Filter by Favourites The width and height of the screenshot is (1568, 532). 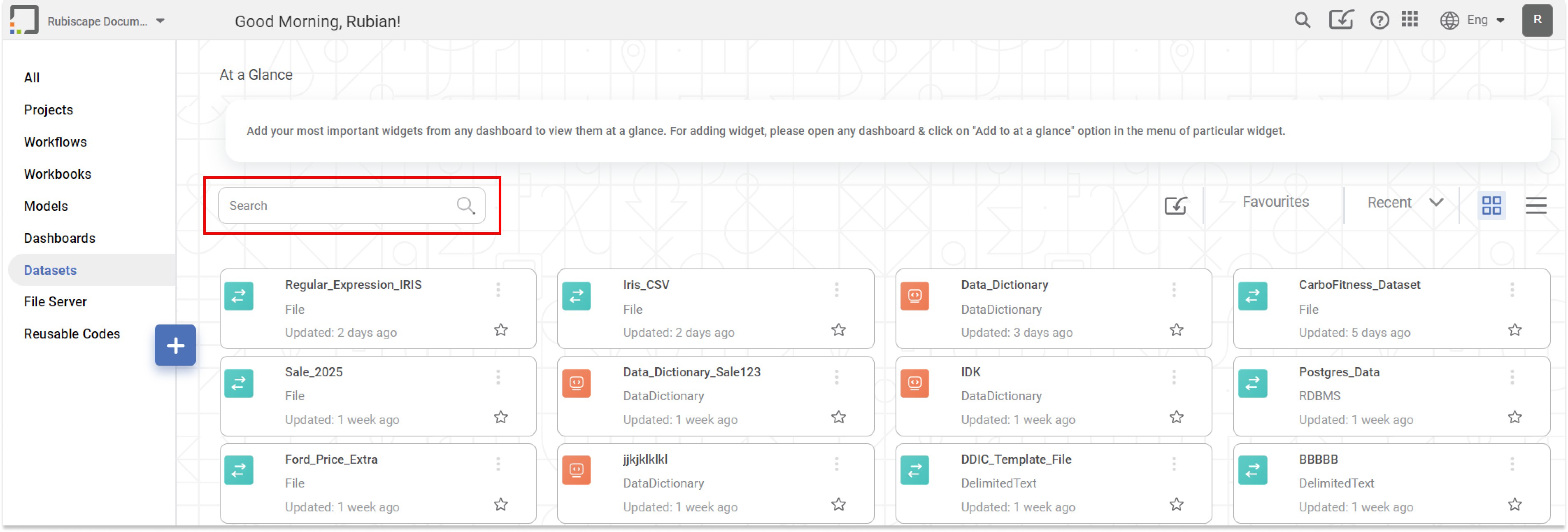click(1275, 202)
